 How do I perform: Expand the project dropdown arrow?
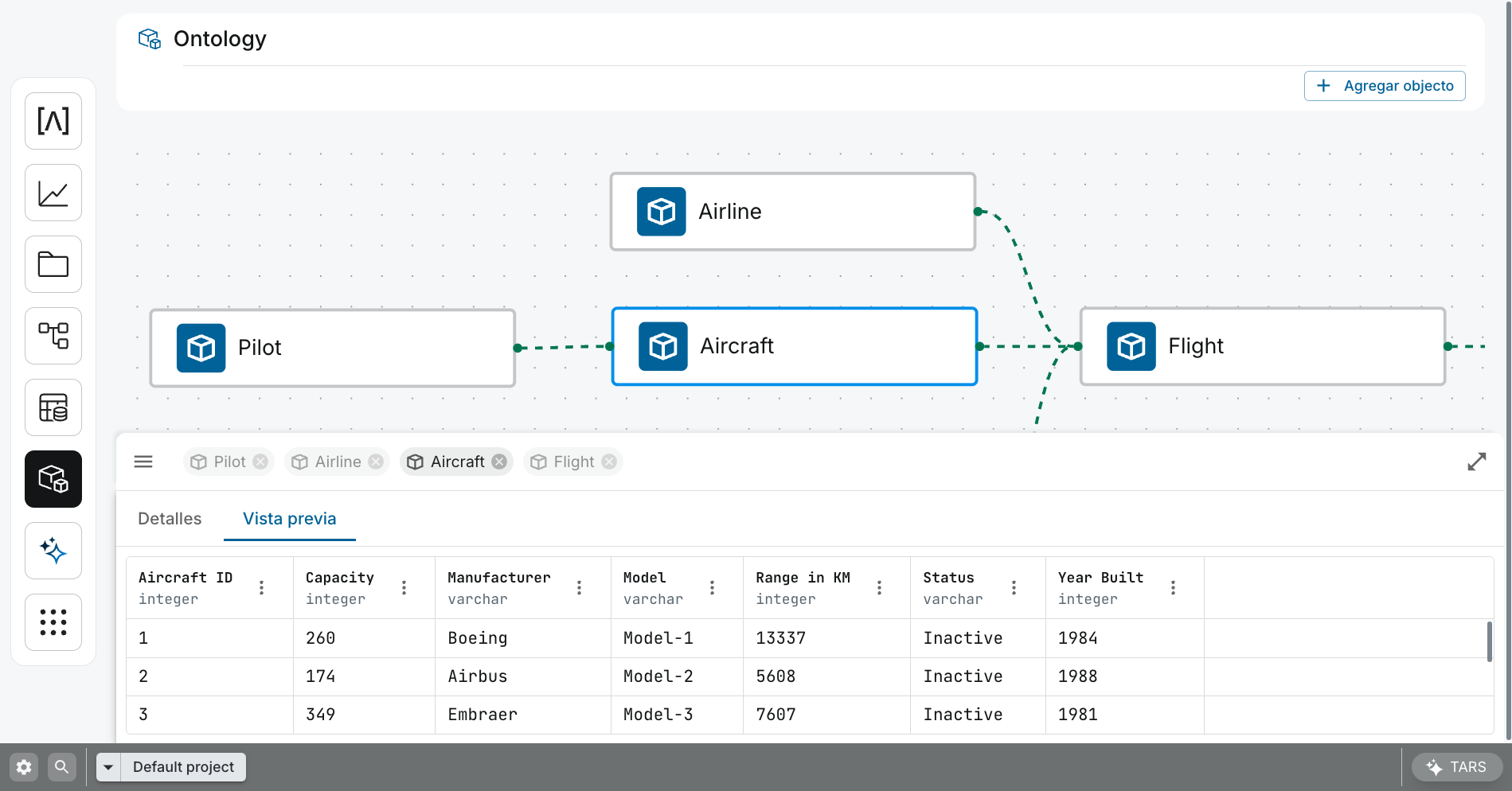pos(108,767)
